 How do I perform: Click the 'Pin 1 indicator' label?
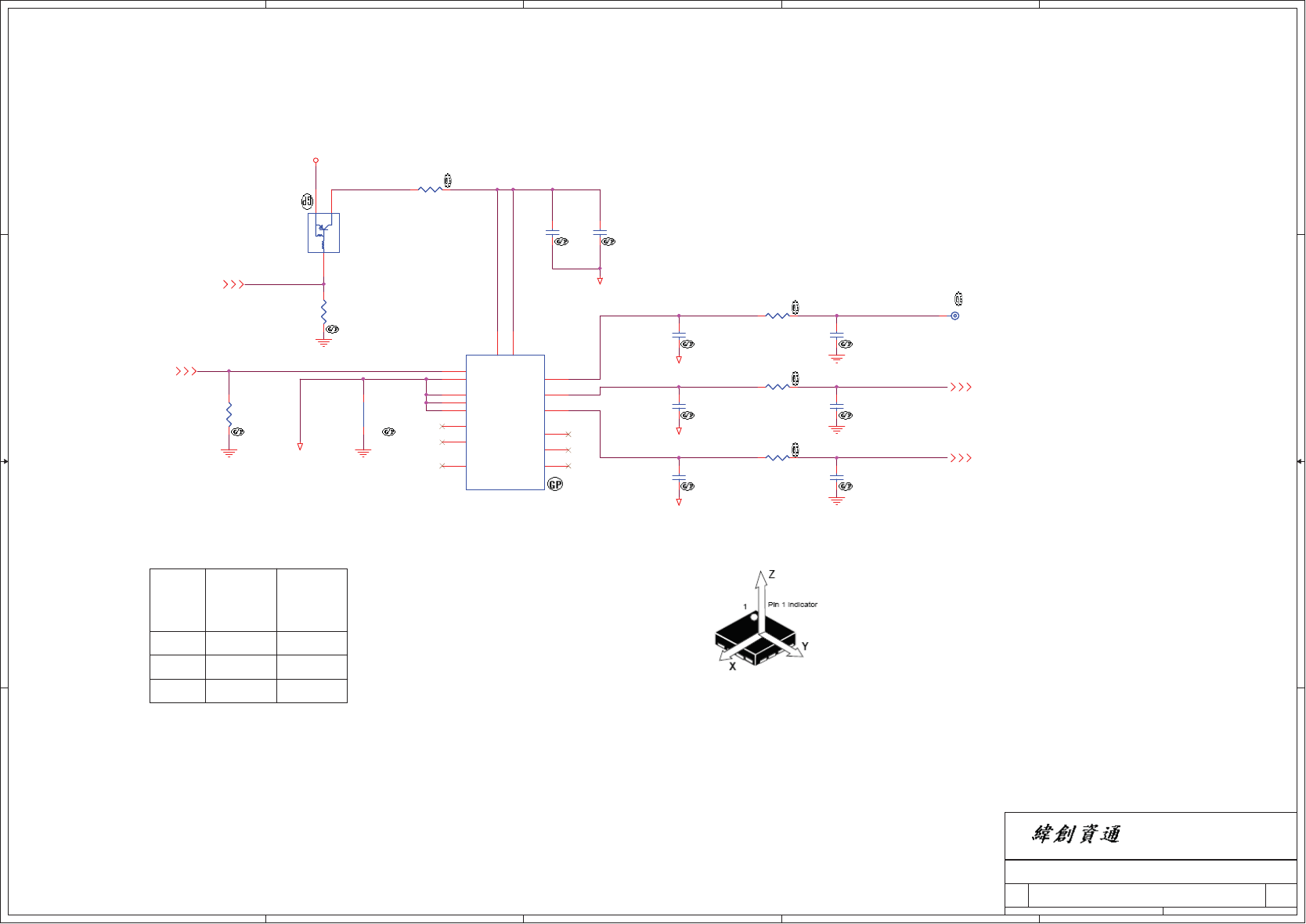[792, 605]
